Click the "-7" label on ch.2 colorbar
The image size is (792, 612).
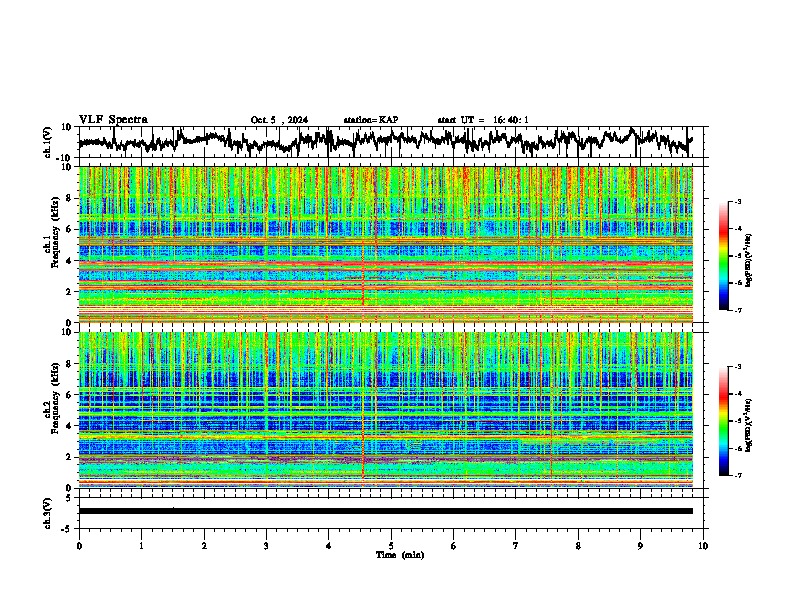[737, 475]
